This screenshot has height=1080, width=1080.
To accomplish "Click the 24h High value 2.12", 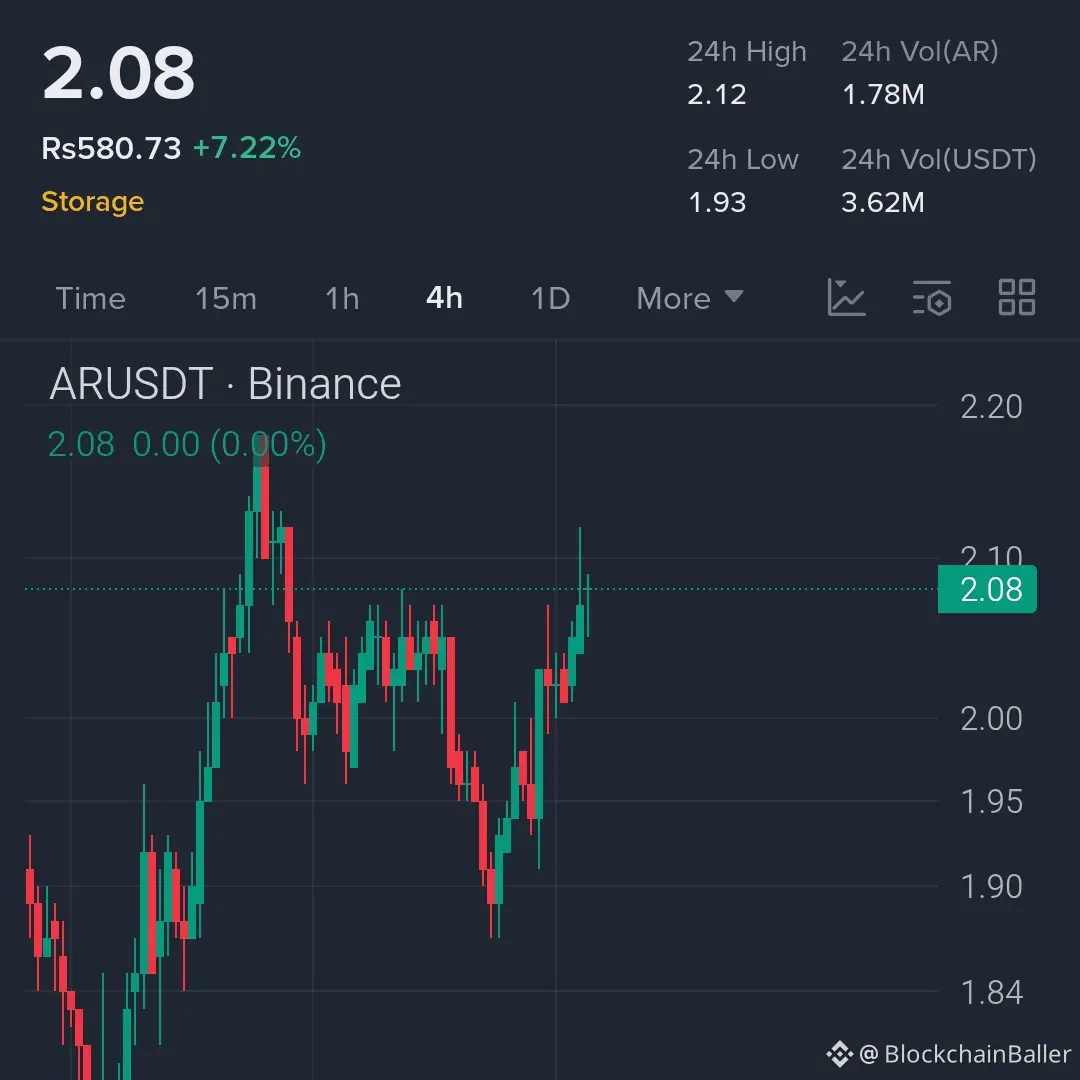I will [716, 94].
